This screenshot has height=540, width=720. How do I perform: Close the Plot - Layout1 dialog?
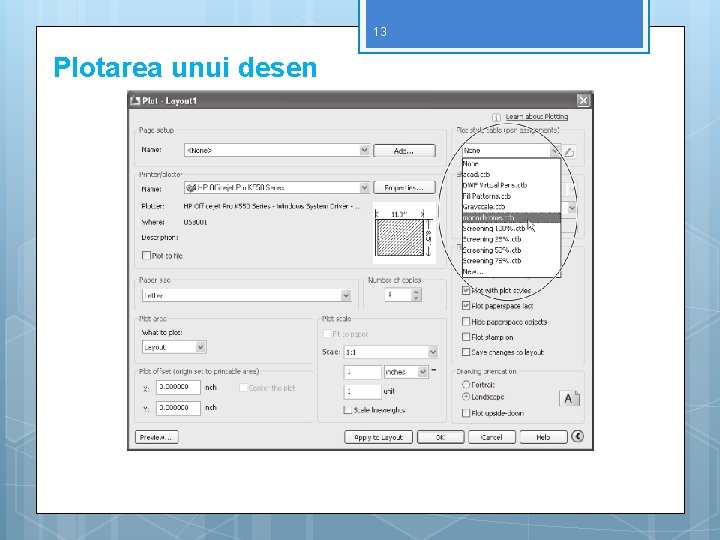point(583,100)
